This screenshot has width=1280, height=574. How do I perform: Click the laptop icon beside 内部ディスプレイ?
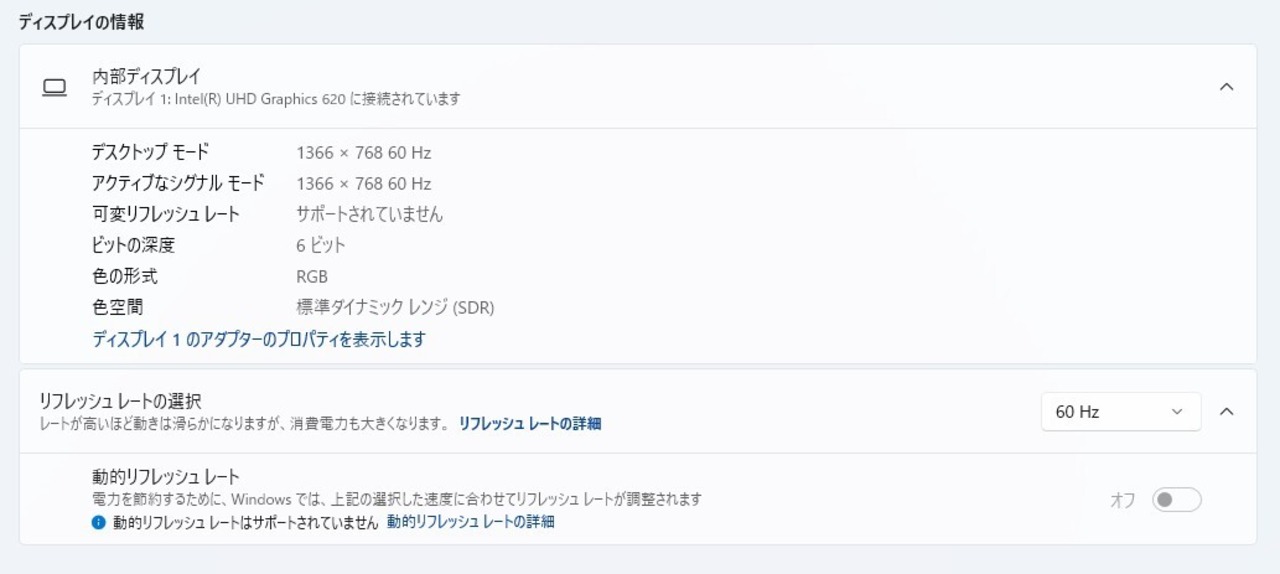click(x=54, y=87)
